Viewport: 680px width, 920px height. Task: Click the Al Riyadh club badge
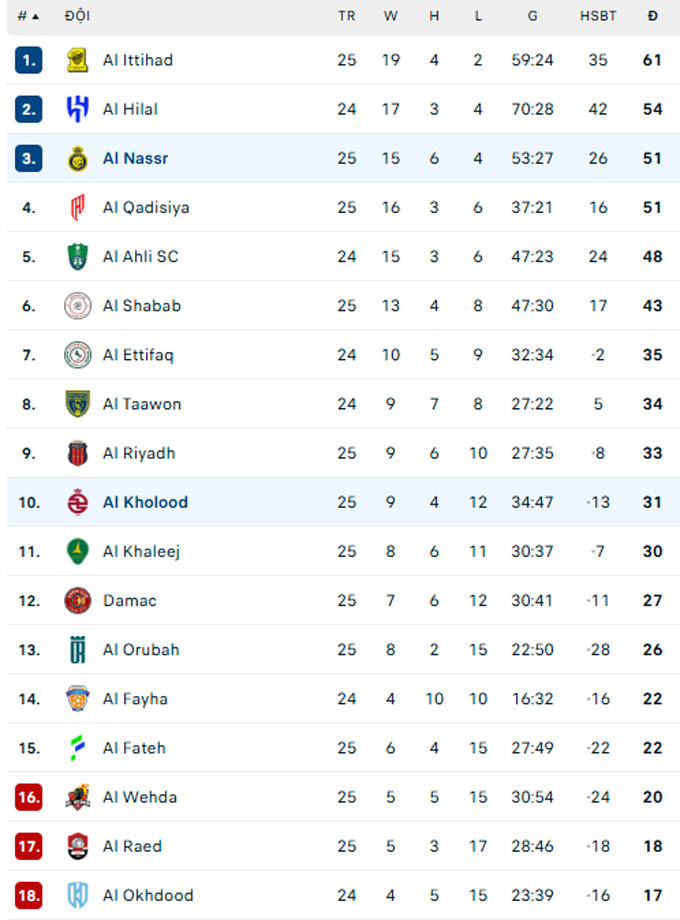(77, 453)
